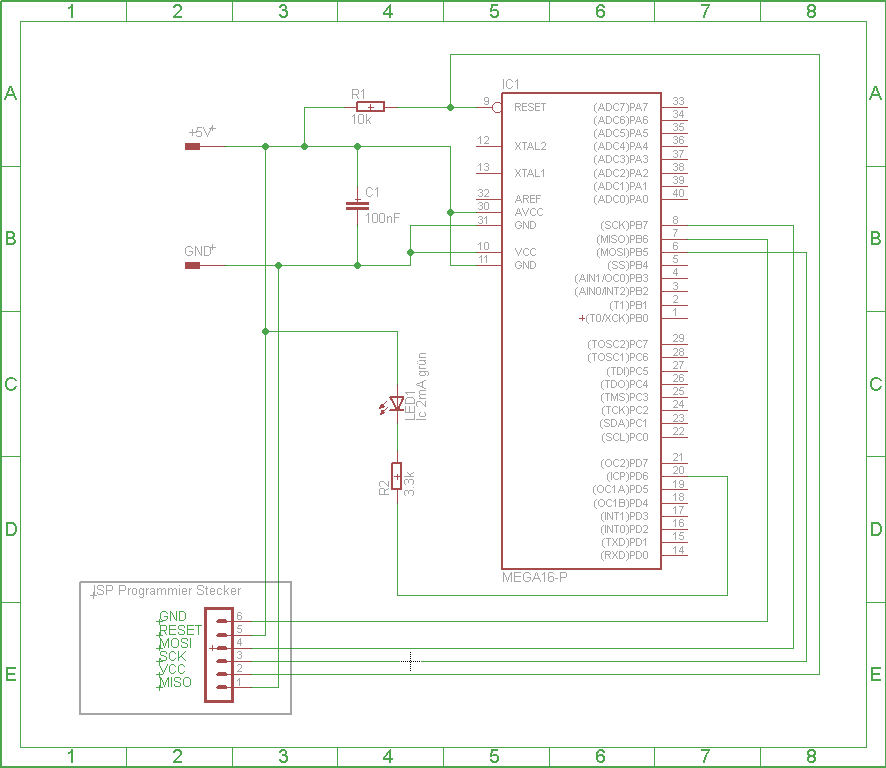Click the (SCK)PB7 pin label

[x=624, y=225]
